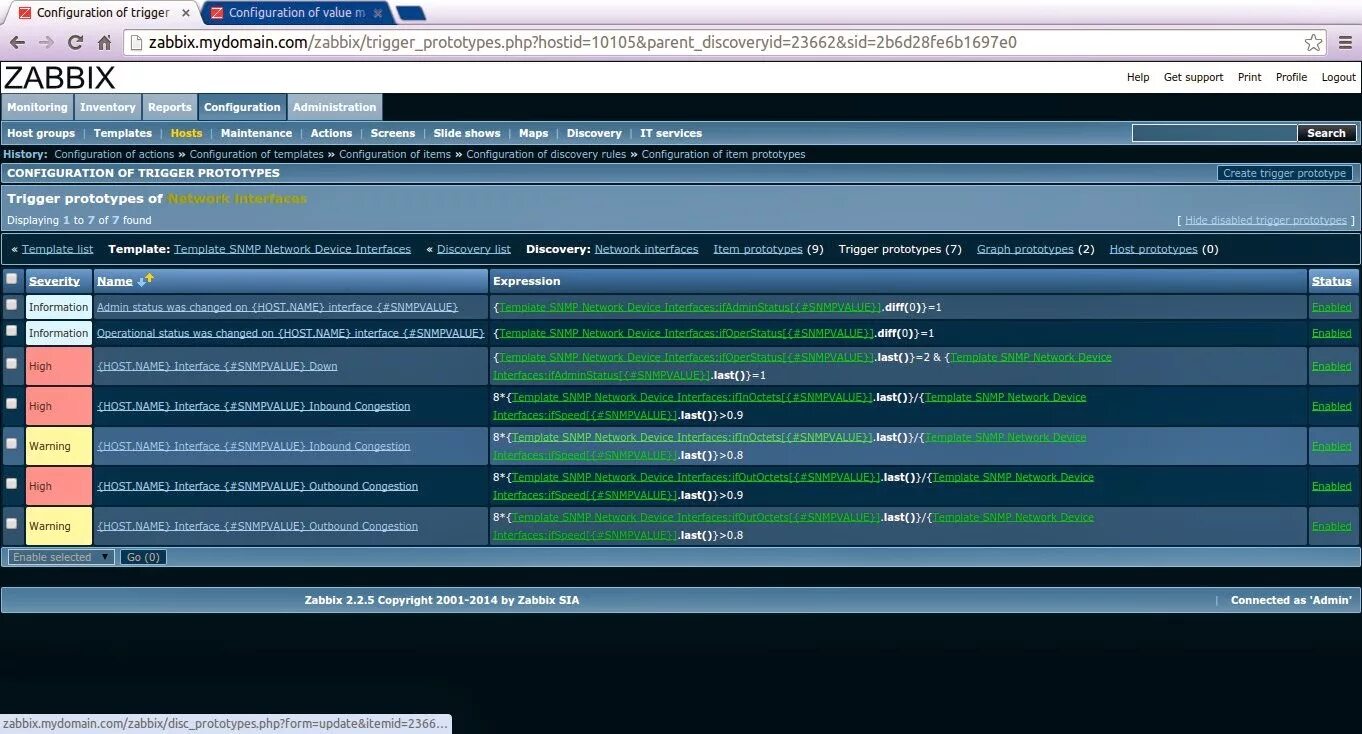Open the browser home icon

[x=104, y=43]
